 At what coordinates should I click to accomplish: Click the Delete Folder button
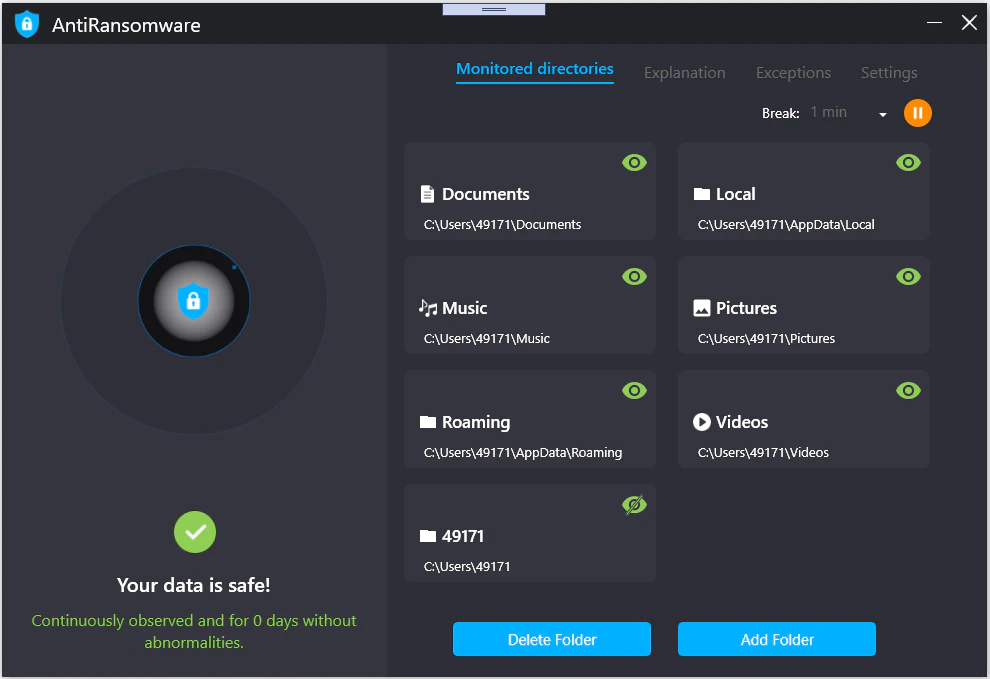[x=552, y=639]
